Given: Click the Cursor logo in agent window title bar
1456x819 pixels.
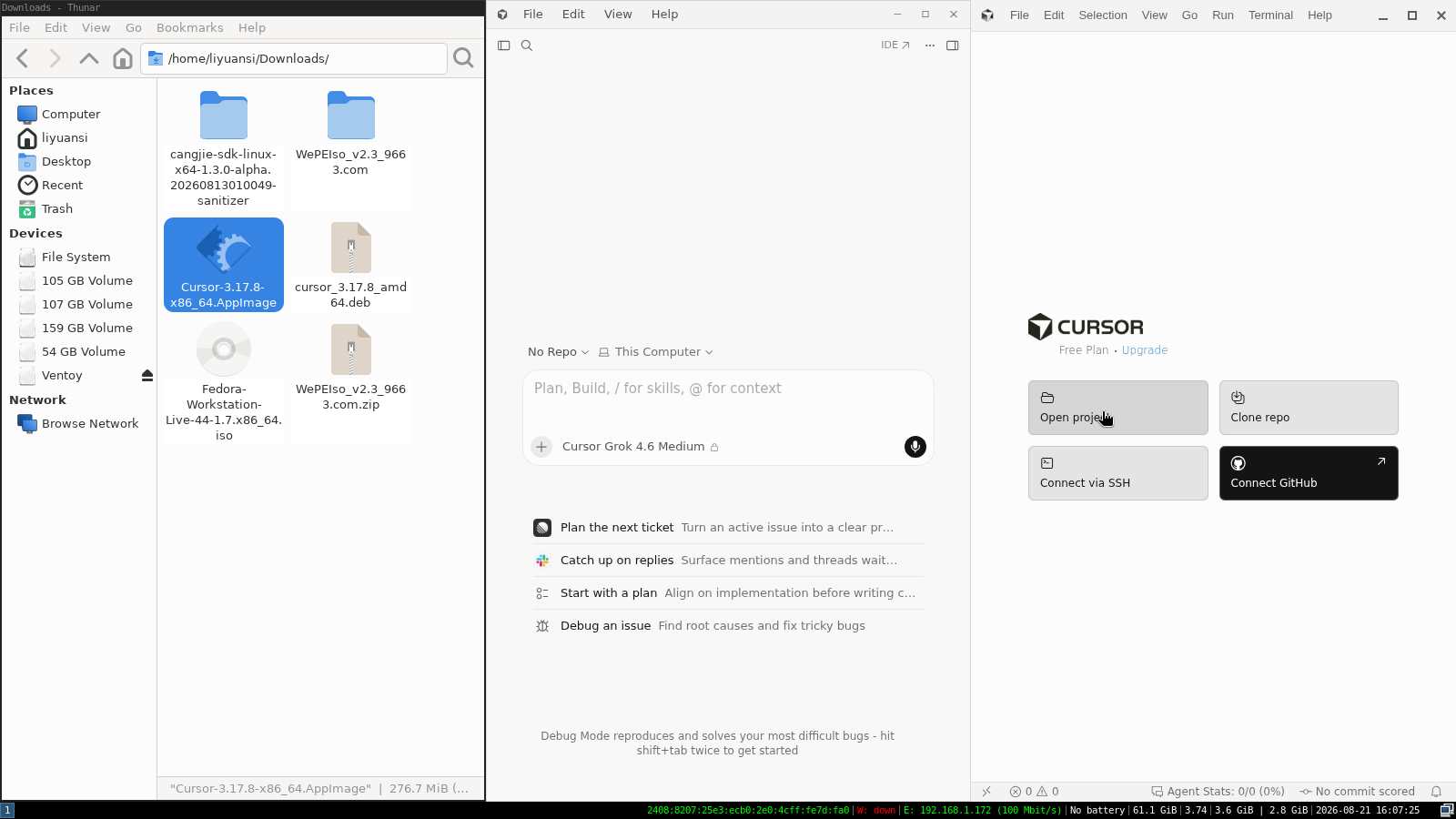Looking at the screenshot, I should (502, 15).
